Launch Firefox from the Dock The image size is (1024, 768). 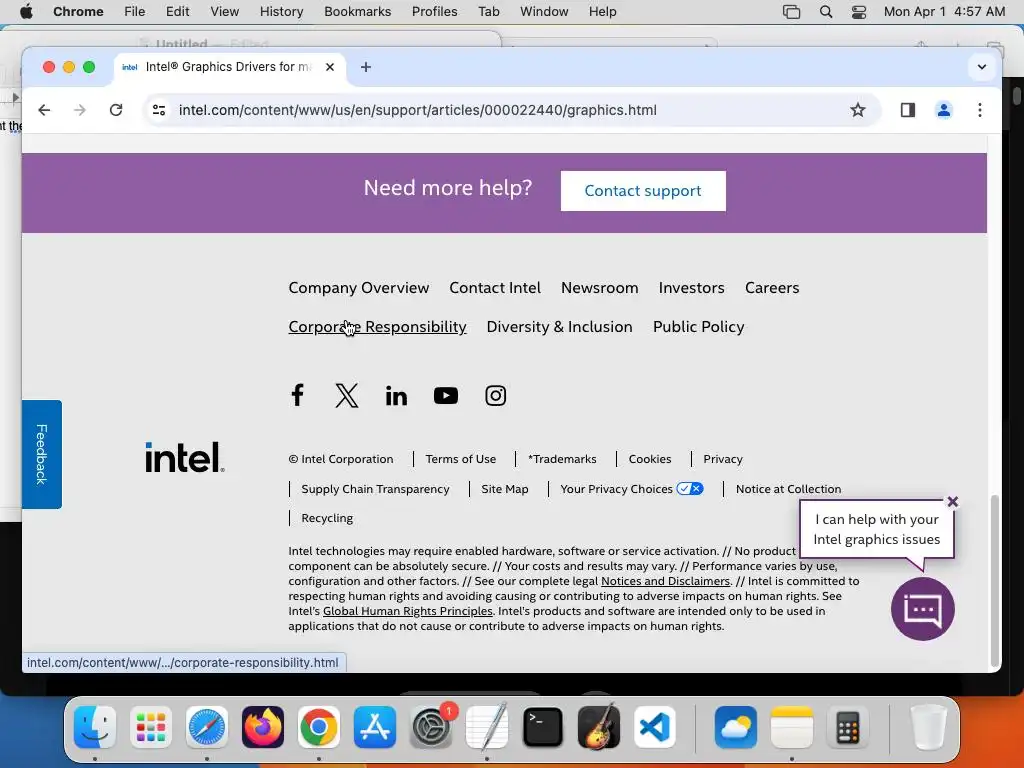point(263,727)
